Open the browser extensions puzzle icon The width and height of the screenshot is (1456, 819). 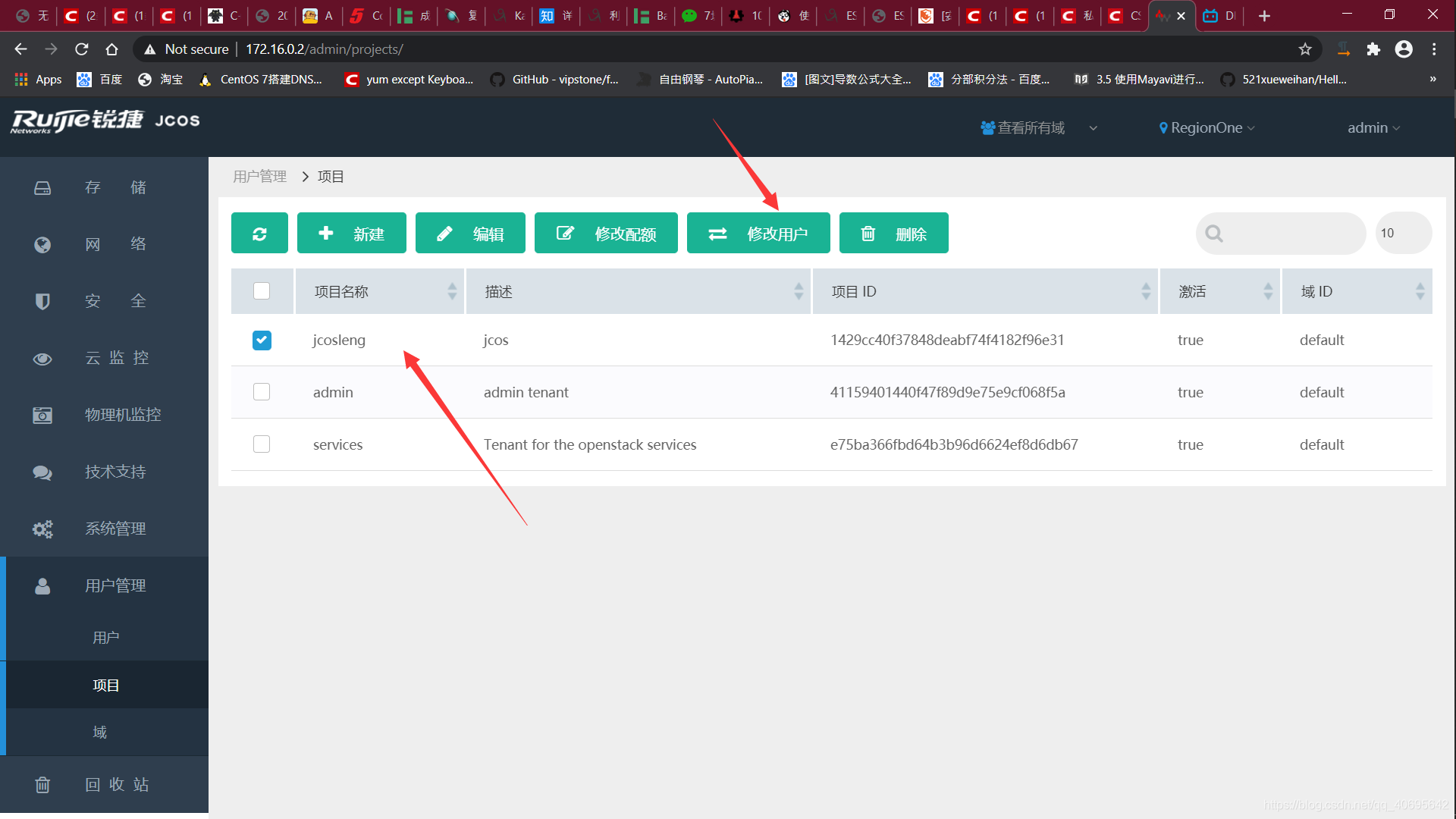click(1373, 49)
